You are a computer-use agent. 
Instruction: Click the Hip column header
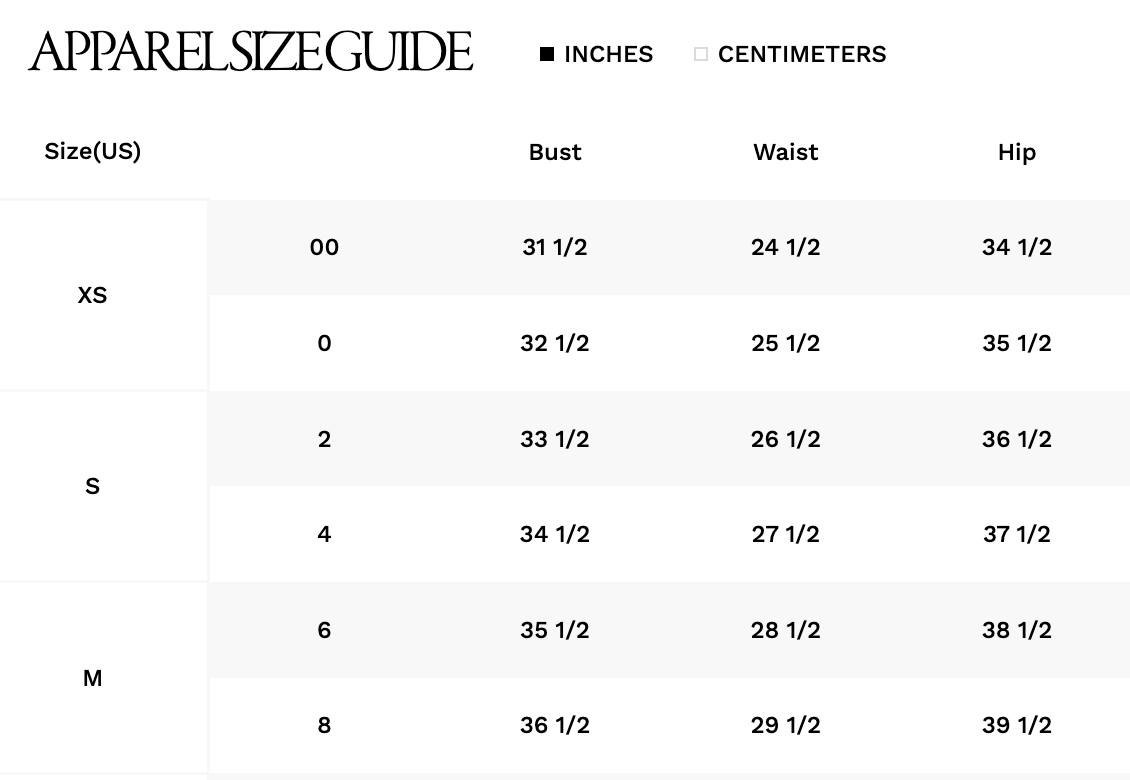1016,152
